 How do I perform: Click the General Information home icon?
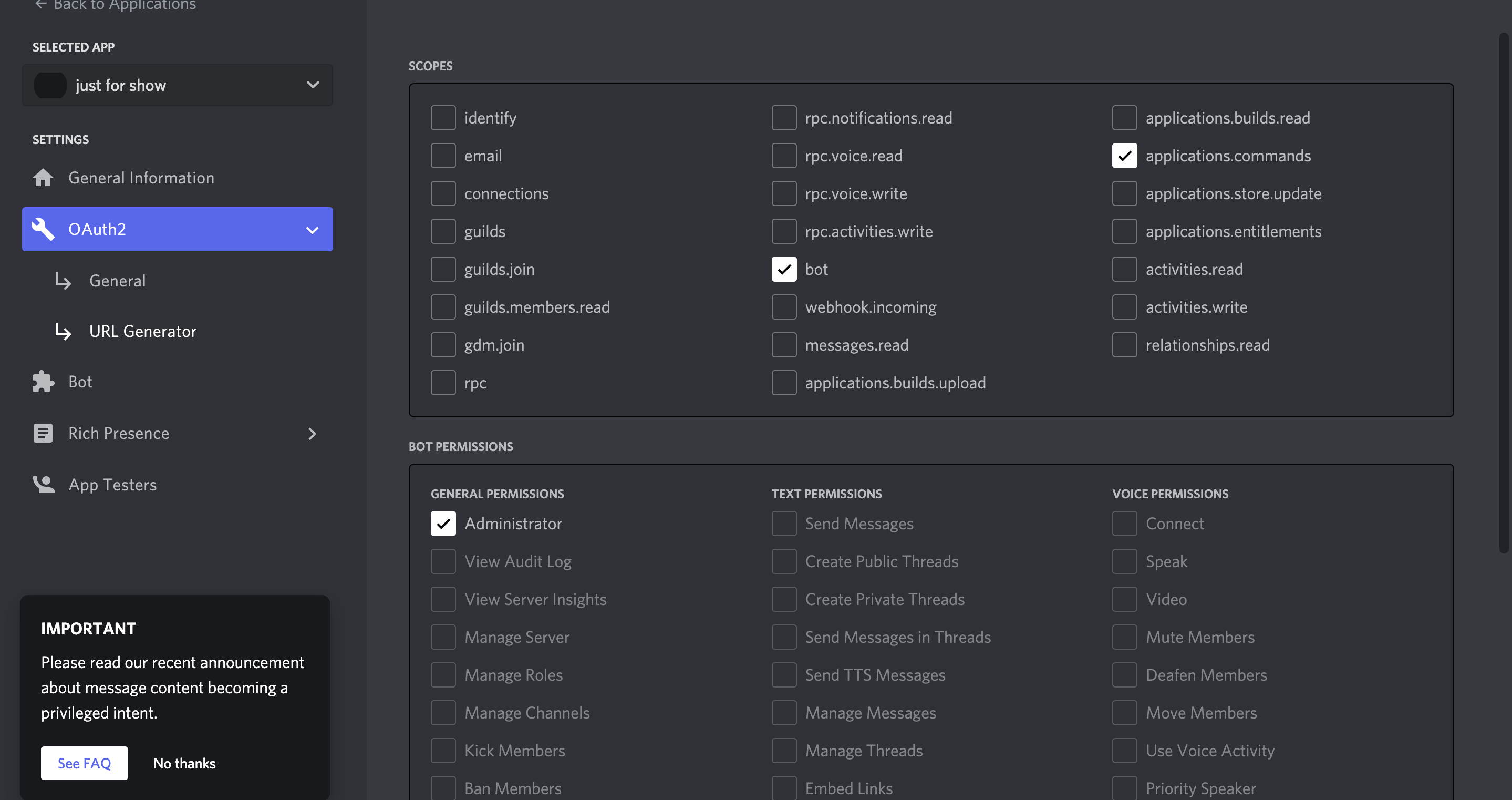pyautogui.click(x=43, y=177)
